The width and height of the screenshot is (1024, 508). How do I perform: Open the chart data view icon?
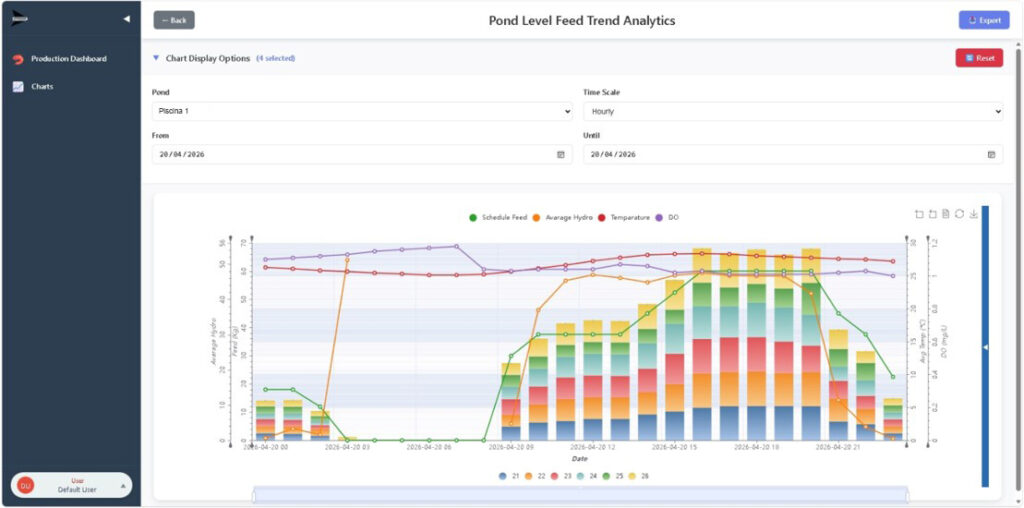(x=946, y=213)
